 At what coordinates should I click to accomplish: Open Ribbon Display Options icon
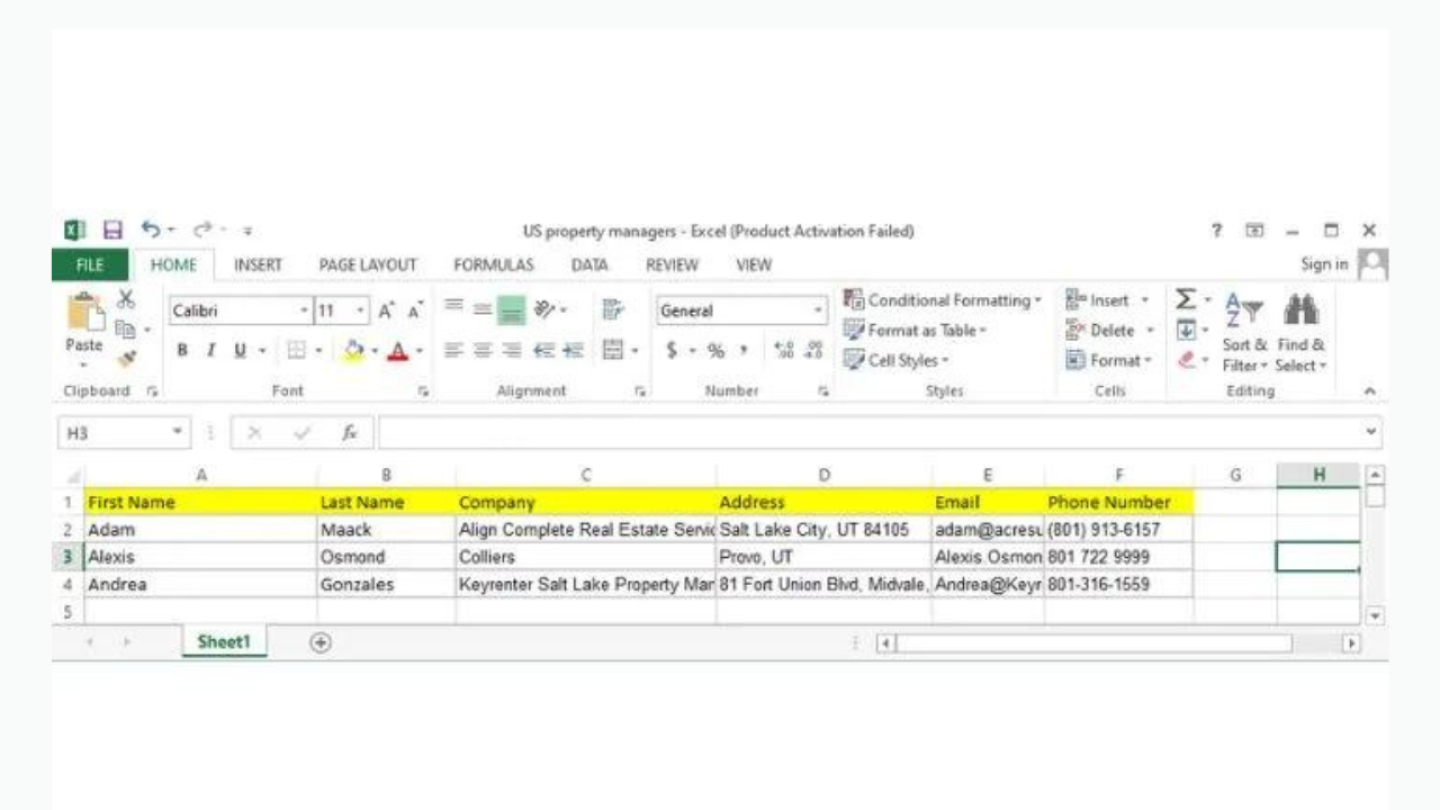[1255, 231]
